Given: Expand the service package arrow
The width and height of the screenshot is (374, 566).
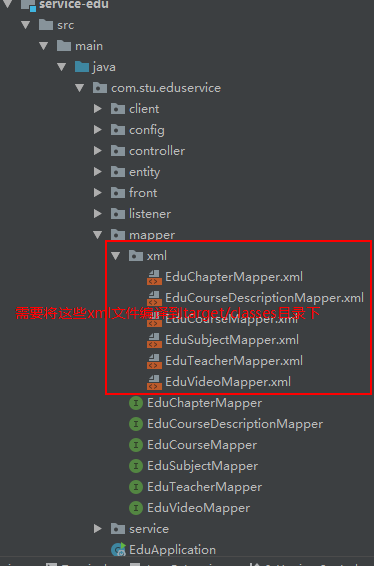Looking at the screenshot, I should click(x=98, y=528).
